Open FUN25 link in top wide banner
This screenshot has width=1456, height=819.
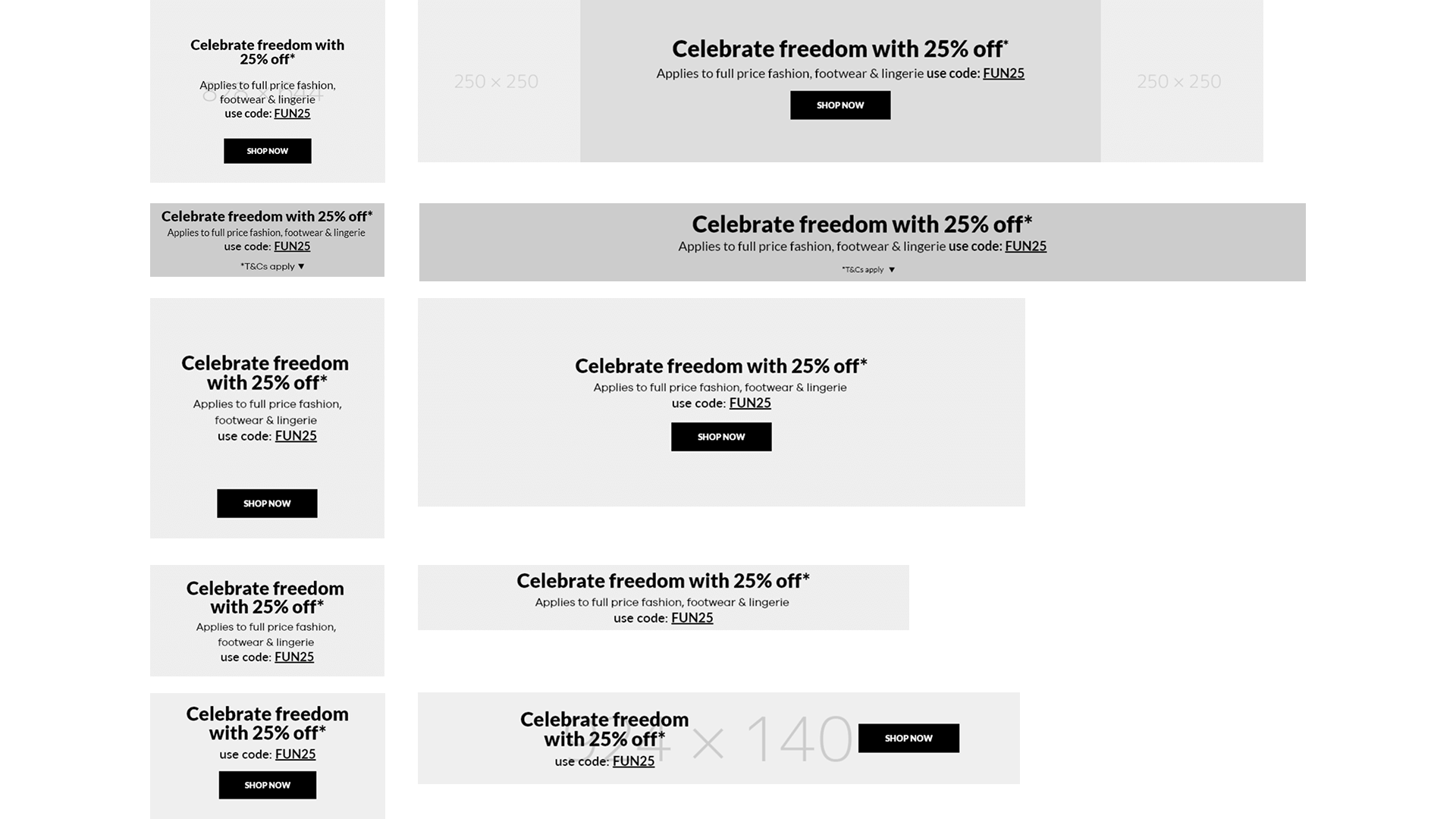1003,74
